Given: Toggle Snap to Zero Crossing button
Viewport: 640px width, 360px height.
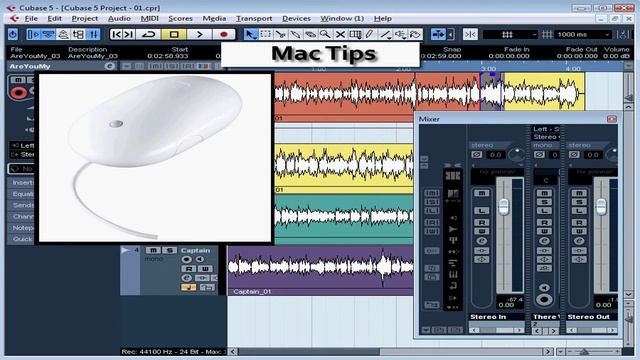Looking at the screenshot, I should pos(470,34).
